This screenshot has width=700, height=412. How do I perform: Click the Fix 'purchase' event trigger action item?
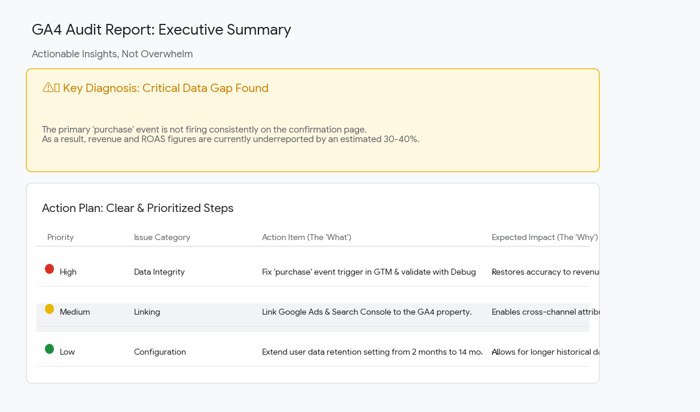coord(368,272)
